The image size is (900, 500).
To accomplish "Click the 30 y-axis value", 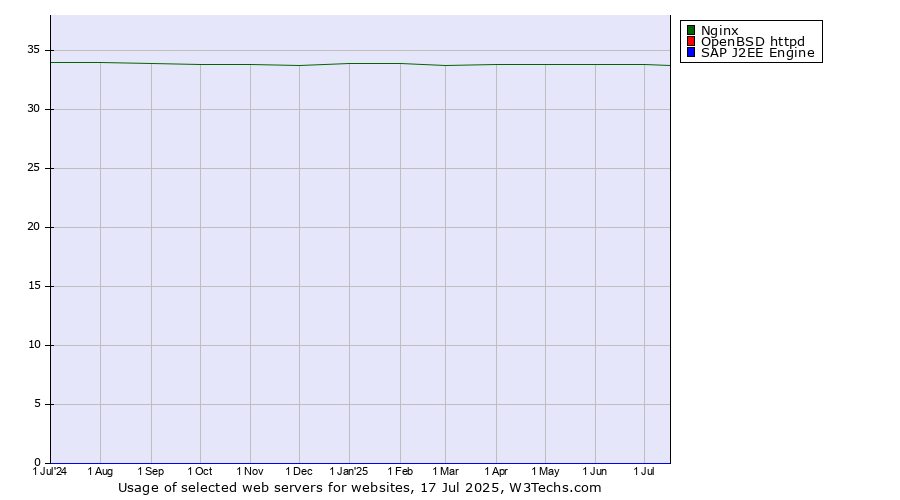I will coord(33,108).
